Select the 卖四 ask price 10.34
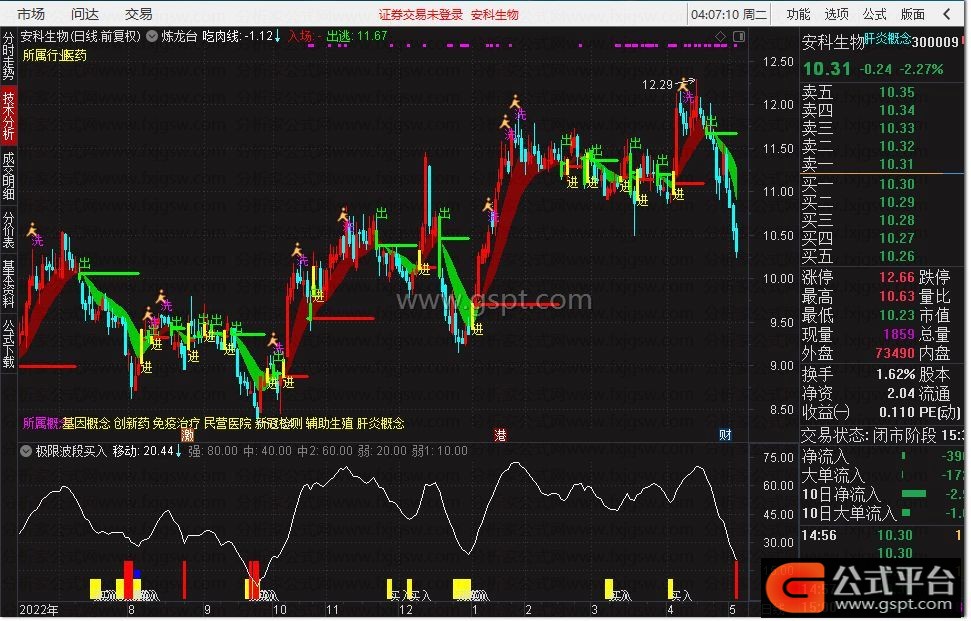This screenshot has height=621, width=971. point(897,111)
